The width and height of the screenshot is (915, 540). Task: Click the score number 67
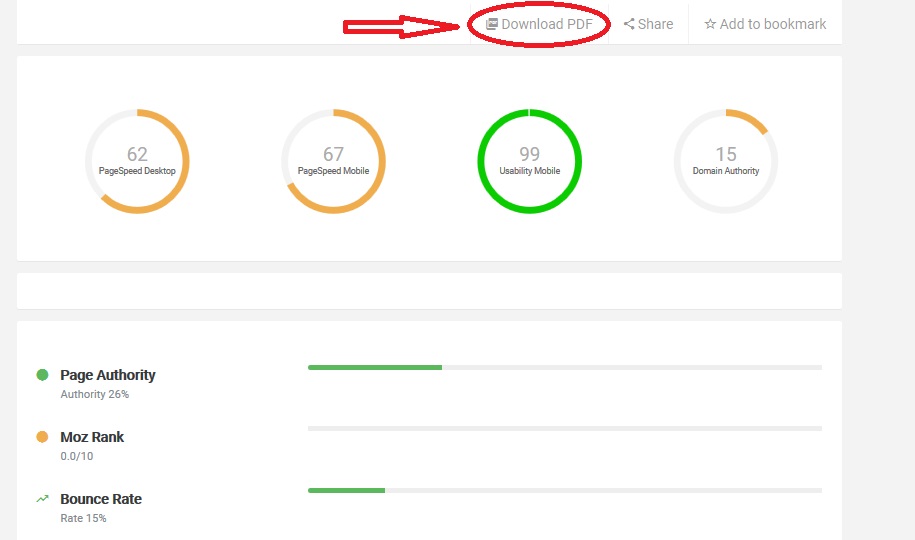click(x=333, y=154)
